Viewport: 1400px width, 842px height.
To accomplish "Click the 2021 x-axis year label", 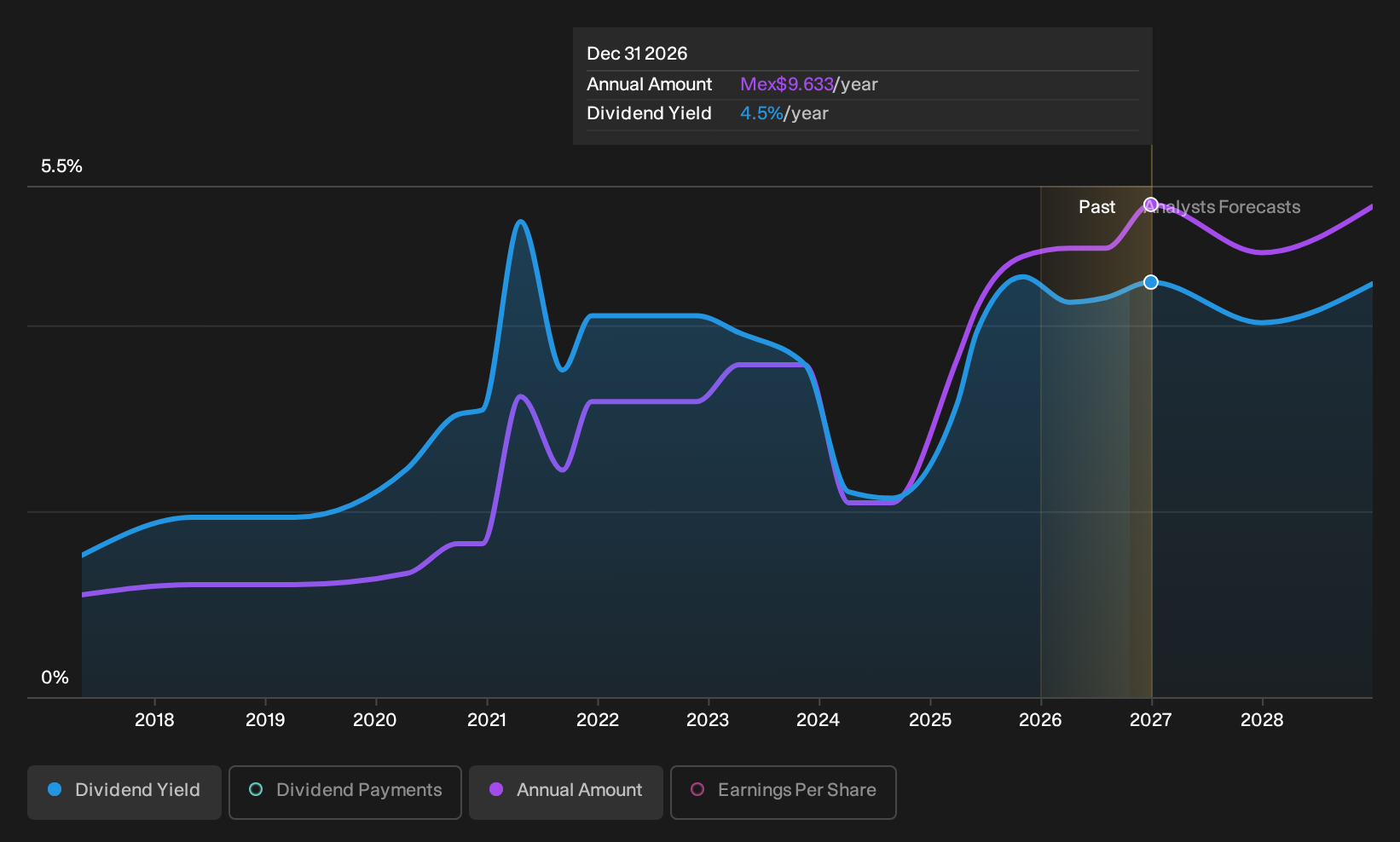I will 487,720.
